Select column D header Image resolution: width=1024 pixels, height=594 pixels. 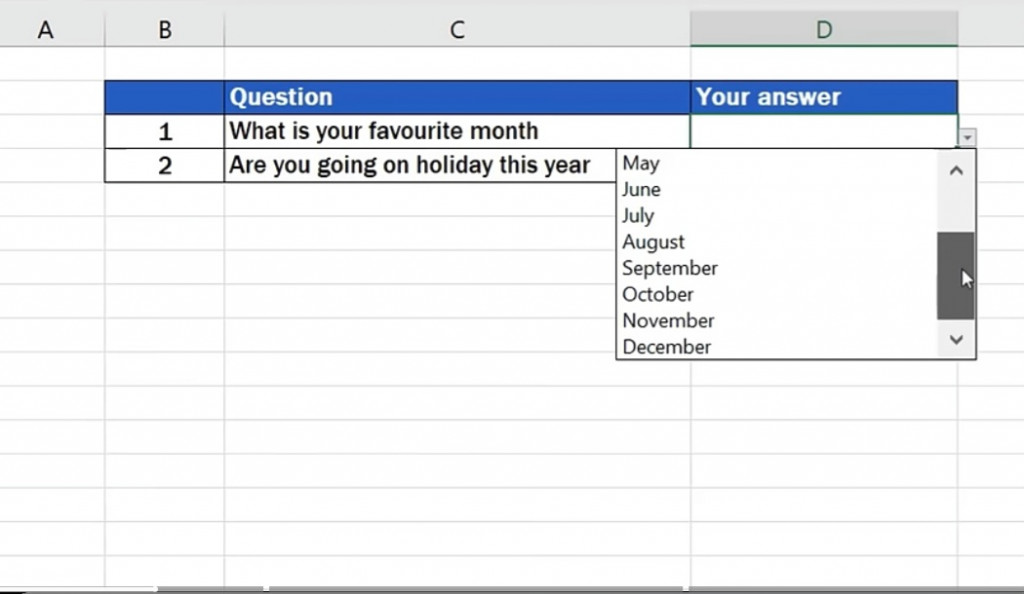click(824, 29)
